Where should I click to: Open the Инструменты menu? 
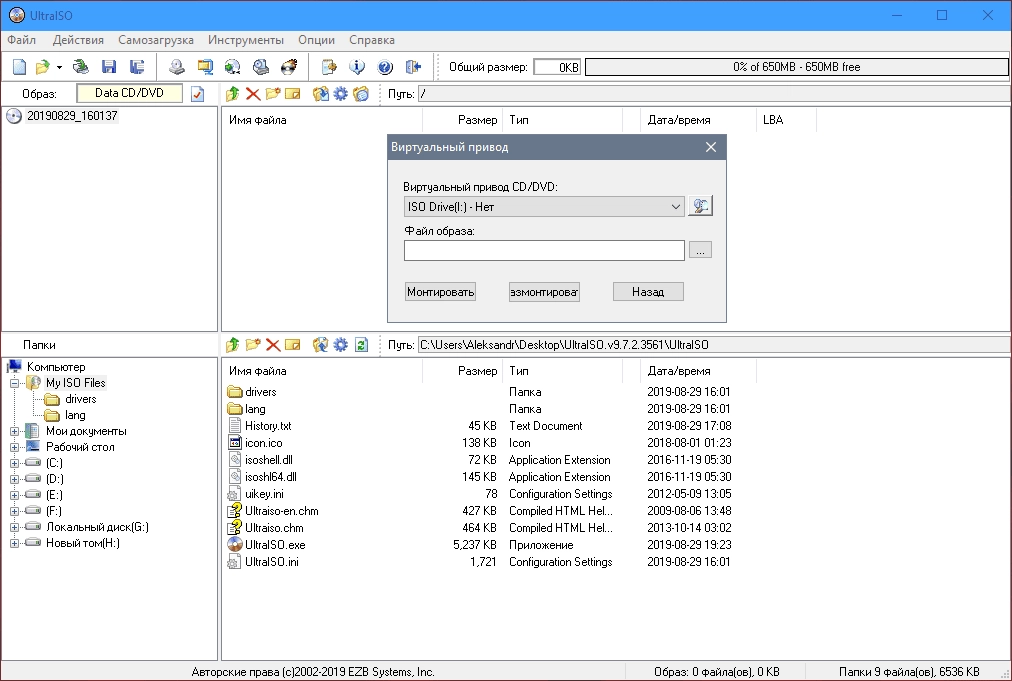(x=246, y=40)
